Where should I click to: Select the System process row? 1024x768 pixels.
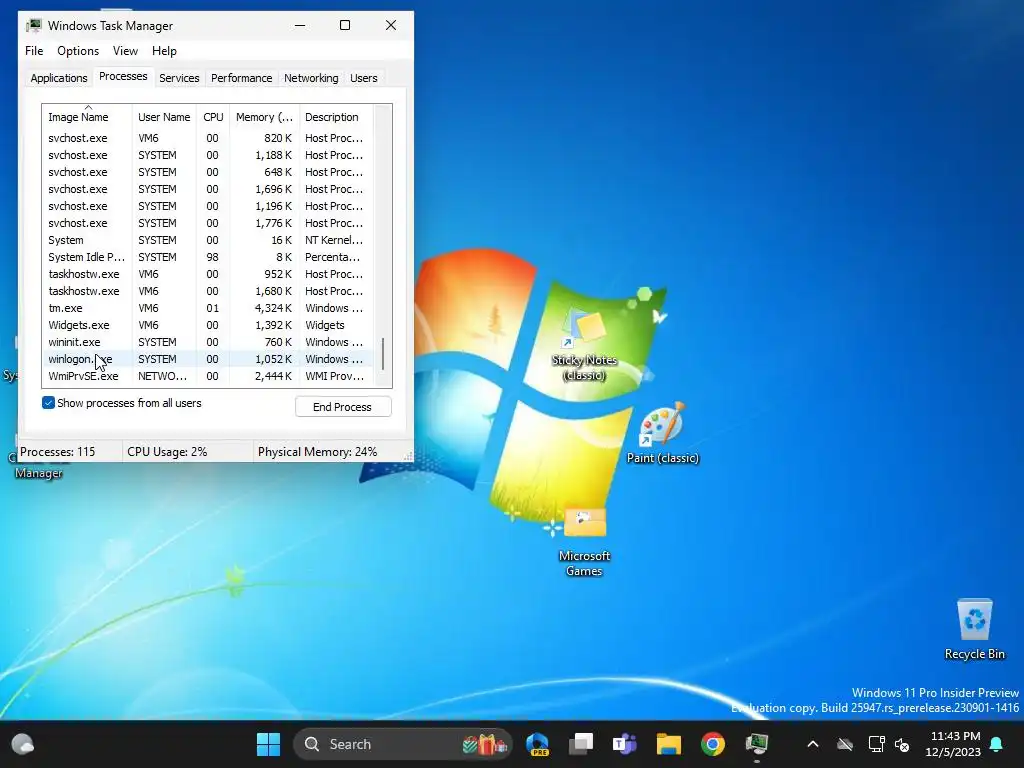coord(208,240)
